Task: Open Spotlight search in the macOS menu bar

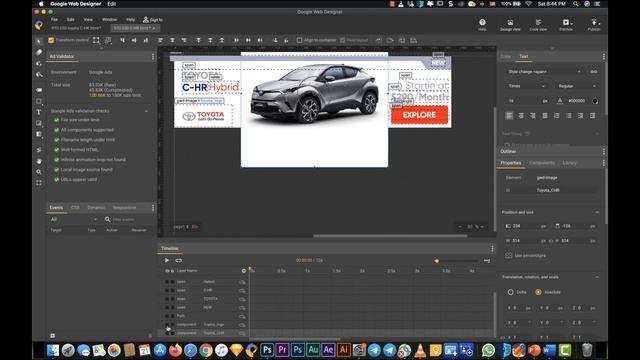Action: pos(576,4)
